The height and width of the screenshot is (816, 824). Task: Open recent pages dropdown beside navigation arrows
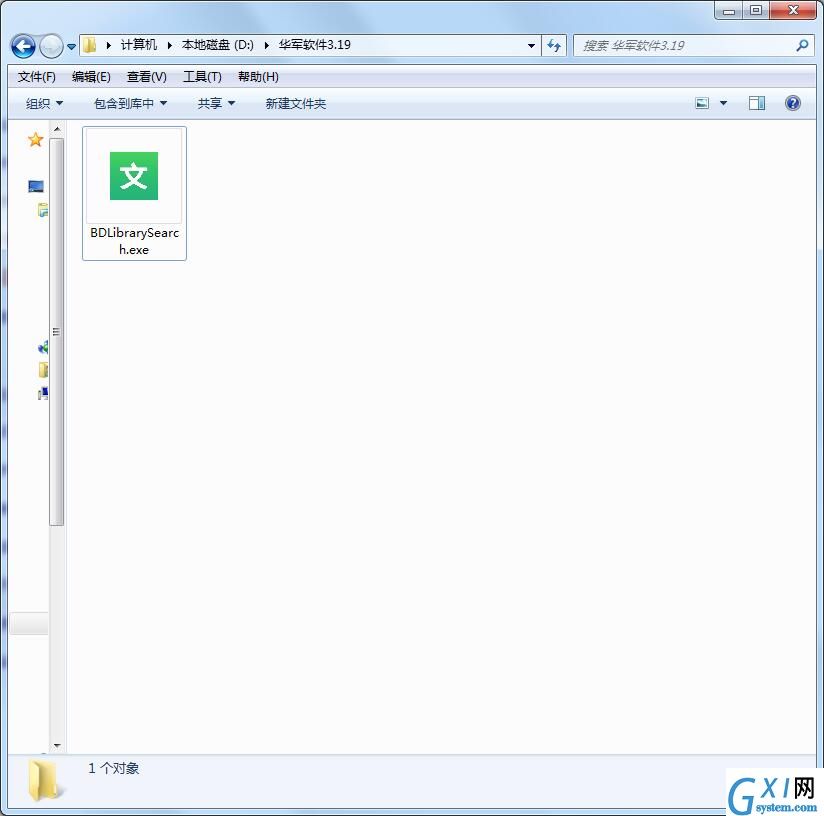point(71,47)
